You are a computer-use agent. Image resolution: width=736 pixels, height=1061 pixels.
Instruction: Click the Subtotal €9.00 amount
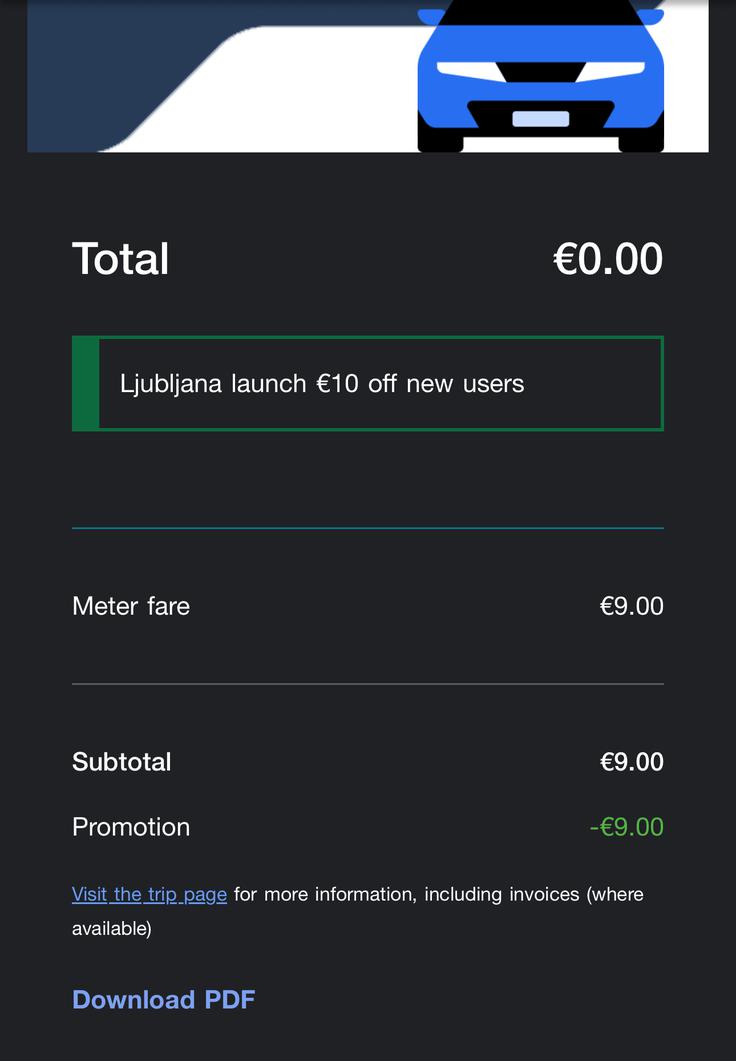click(632, 761)
